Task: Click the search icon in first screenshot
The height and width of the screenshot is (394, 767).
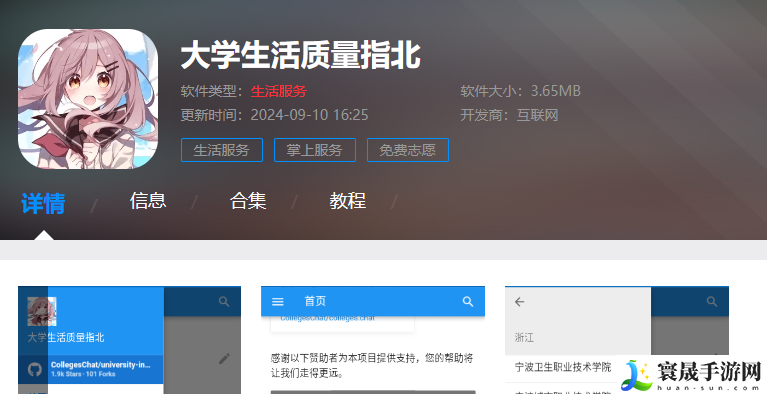Action: (x=224, y=301)
